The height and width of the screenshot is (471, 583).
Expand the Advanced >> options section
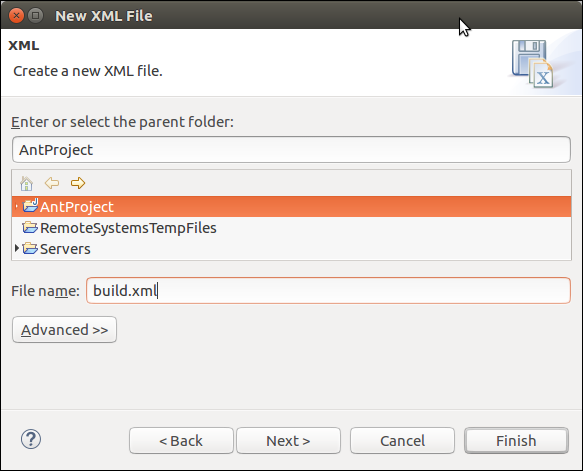64,330
